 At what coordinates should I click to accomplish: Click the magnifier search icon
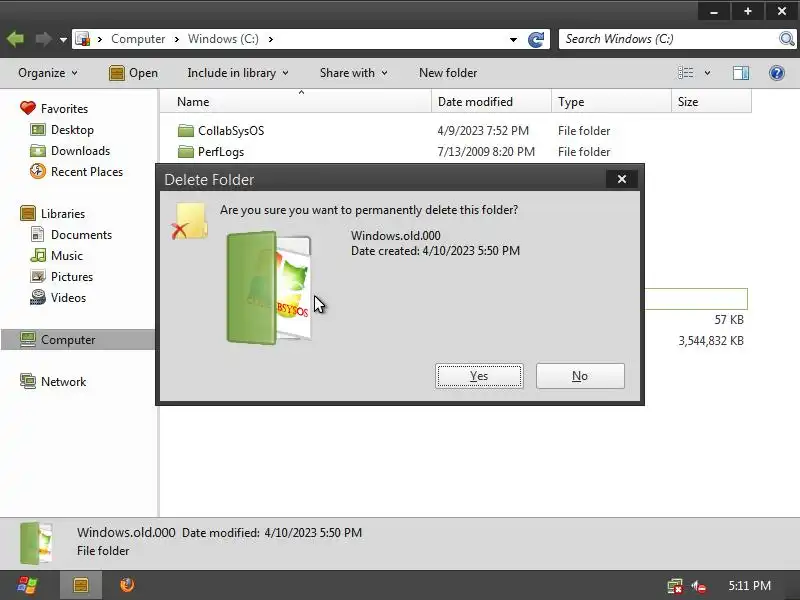(x=787, y=39)
